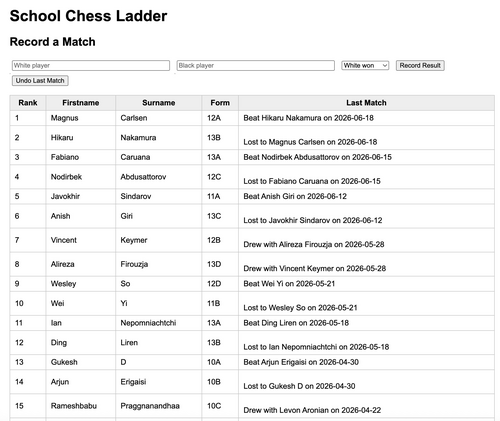500x421 pixels.
Task: Open the White won result dropdown
Action: point(365,65)
